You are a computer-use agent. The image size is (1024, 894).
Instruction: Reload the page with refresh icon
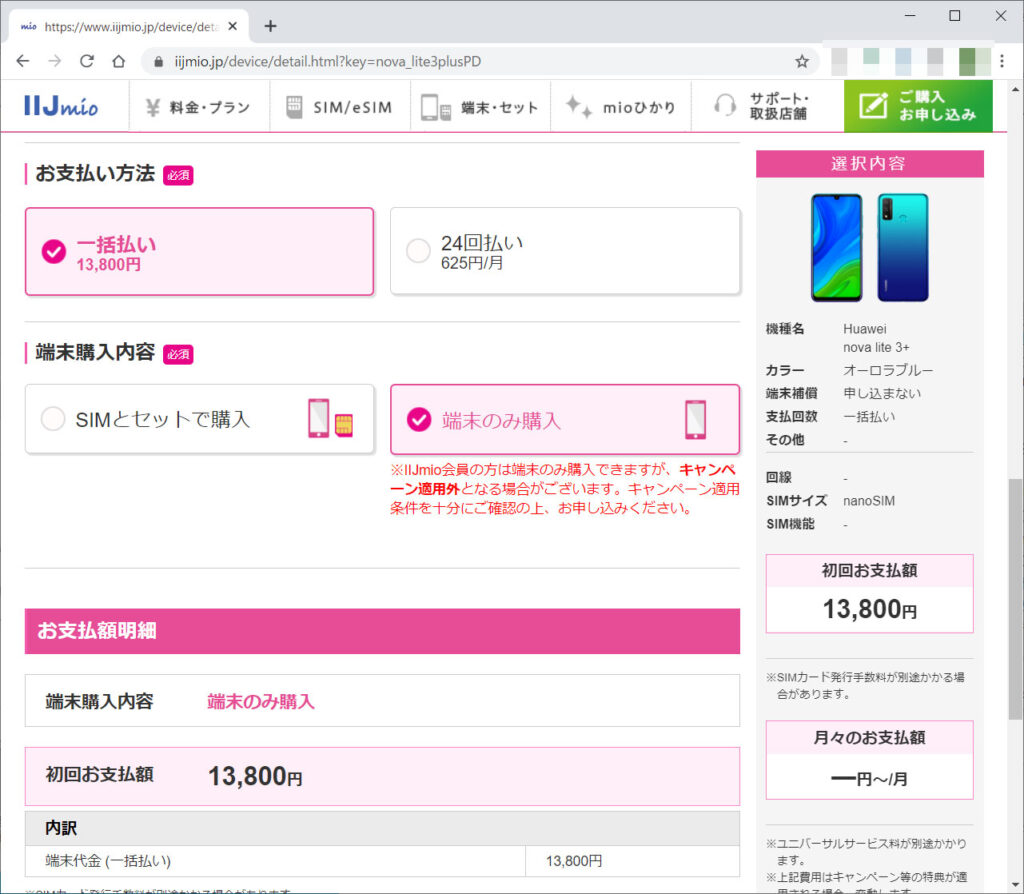click(x=87, y=61)
